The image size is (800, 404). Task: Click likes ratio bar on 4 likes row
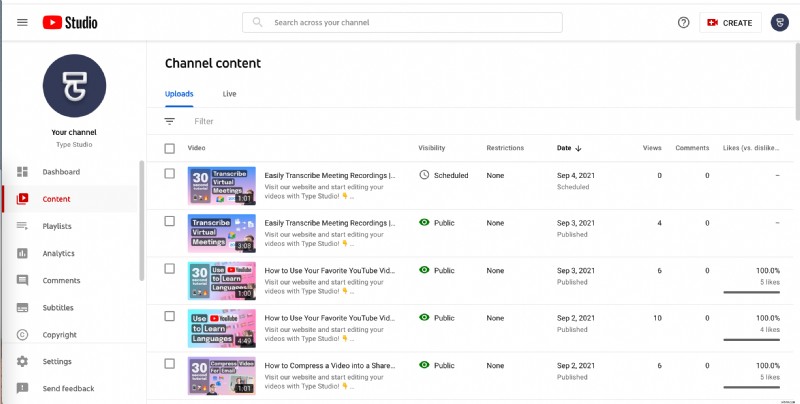coord(751,340)
